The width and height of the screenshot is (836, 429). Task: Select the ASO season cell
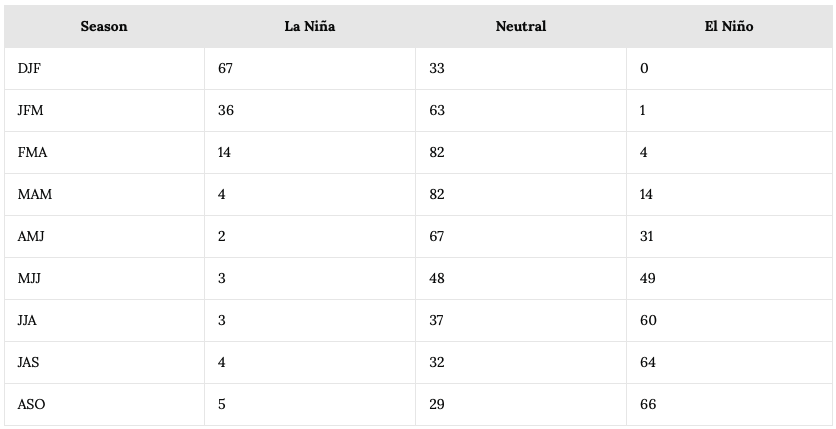click(104, 404)
